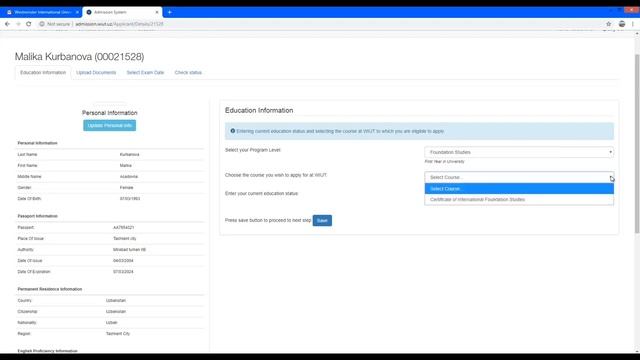This screenshot has height=360, width=640.
Task: Click the Enter your current education status label
Action: [x=261, y=193]
